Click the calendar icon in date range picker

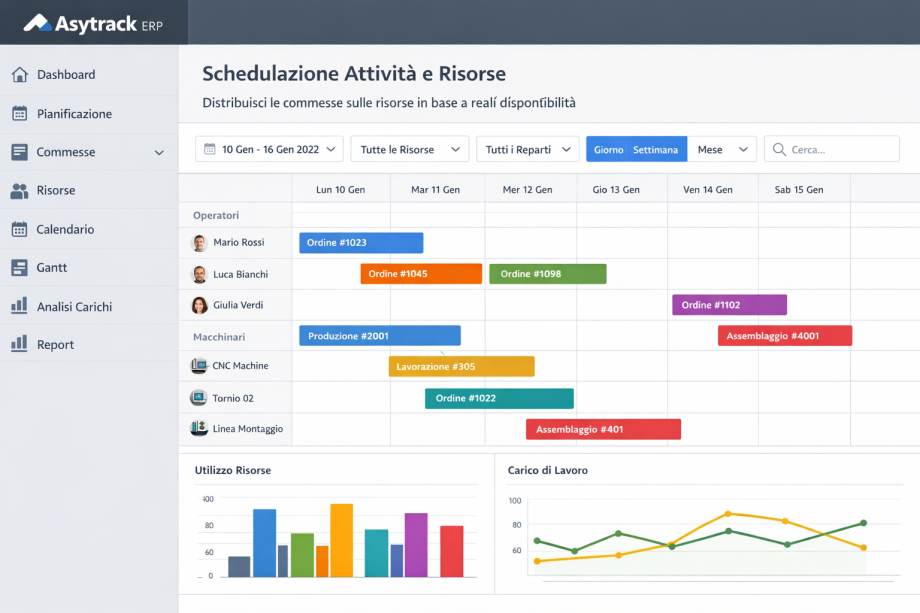pos(209,149)
